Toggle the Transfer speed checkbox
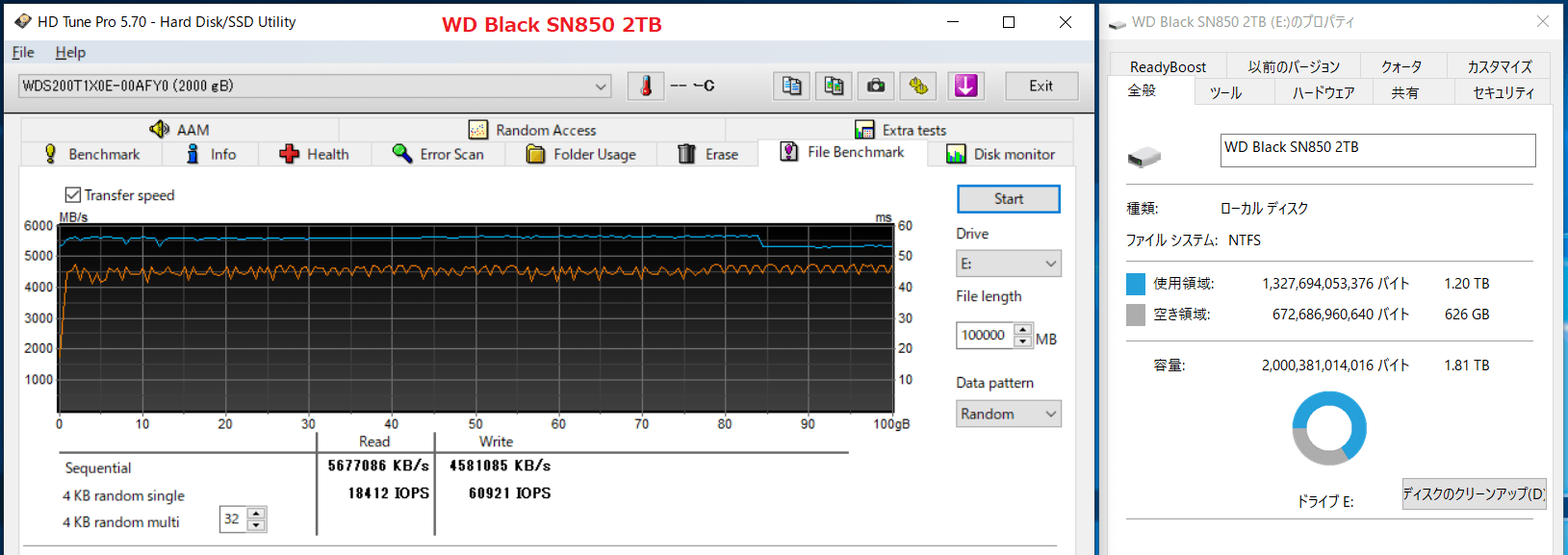 tap(73, 195)
